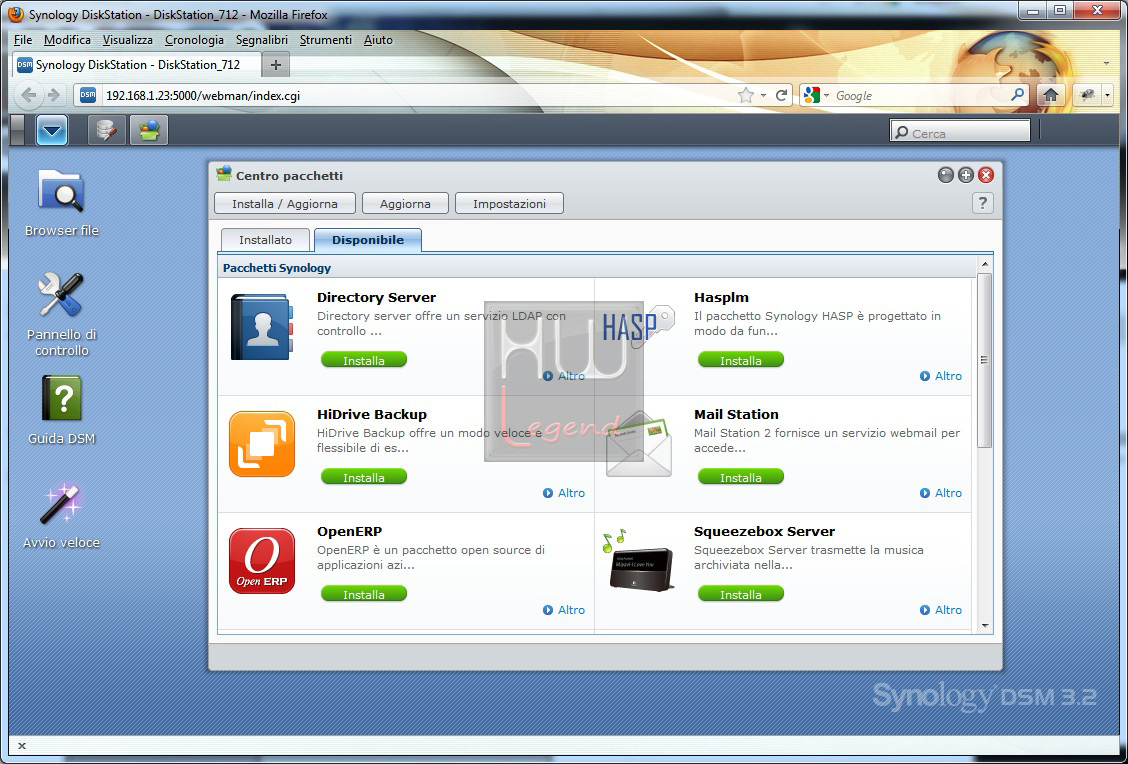Click the Firefox back arrow
Viewport: 1128px width, 764px height.
29,95
